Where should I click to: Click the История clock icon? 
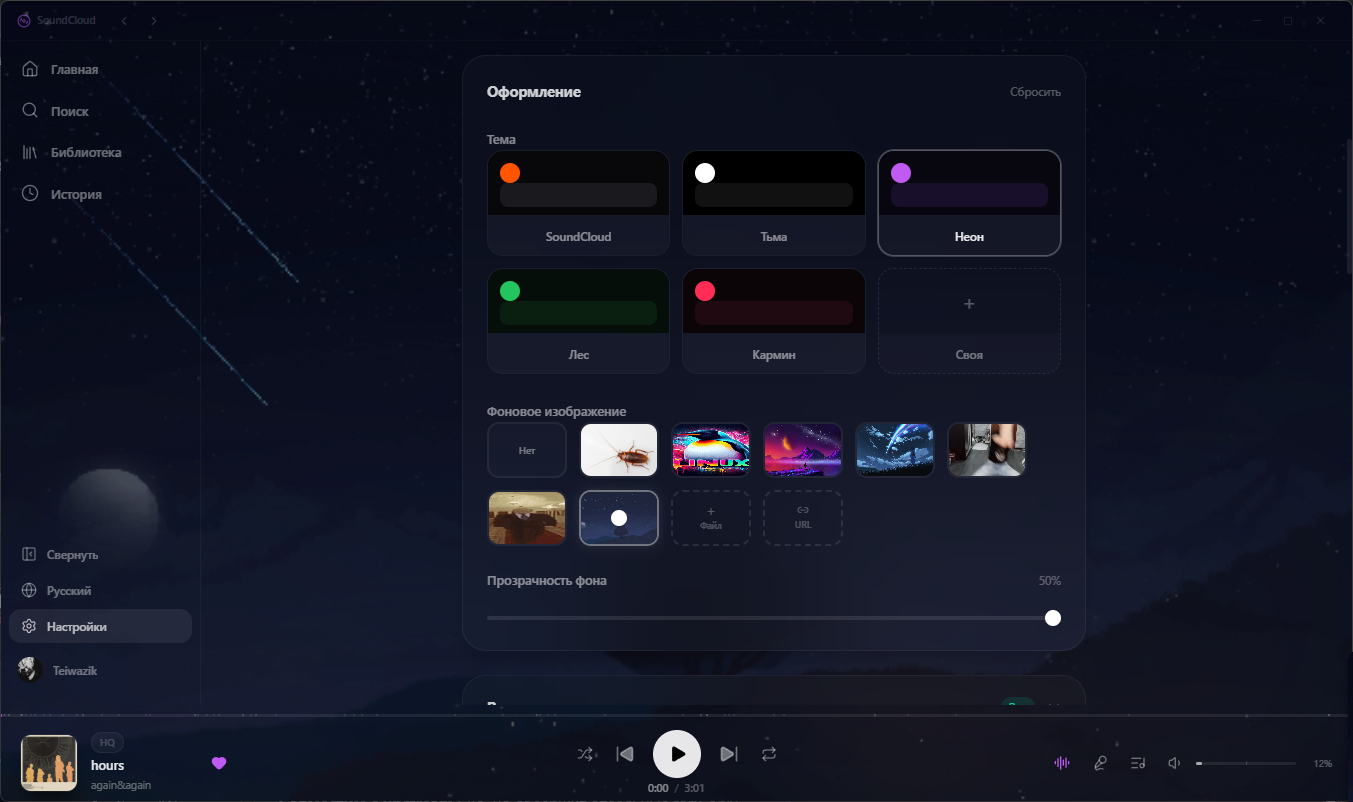point(30,194)
